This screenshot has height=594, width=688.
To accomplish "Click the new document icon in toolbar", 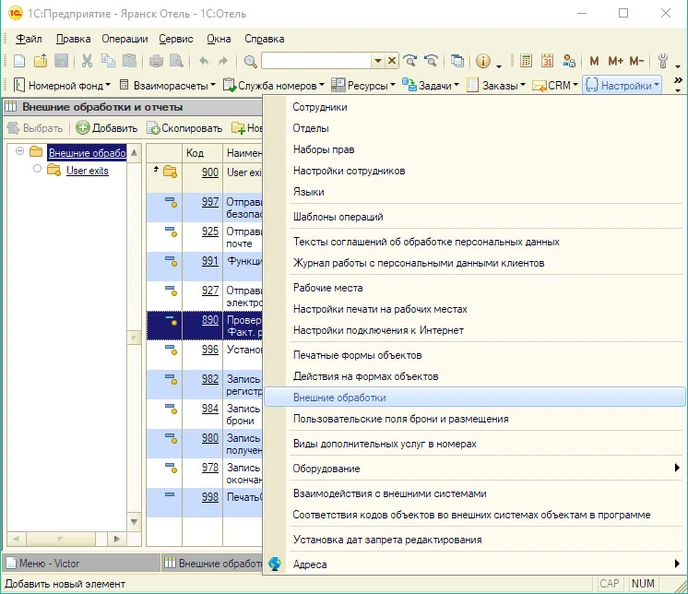I will point(19,62).
